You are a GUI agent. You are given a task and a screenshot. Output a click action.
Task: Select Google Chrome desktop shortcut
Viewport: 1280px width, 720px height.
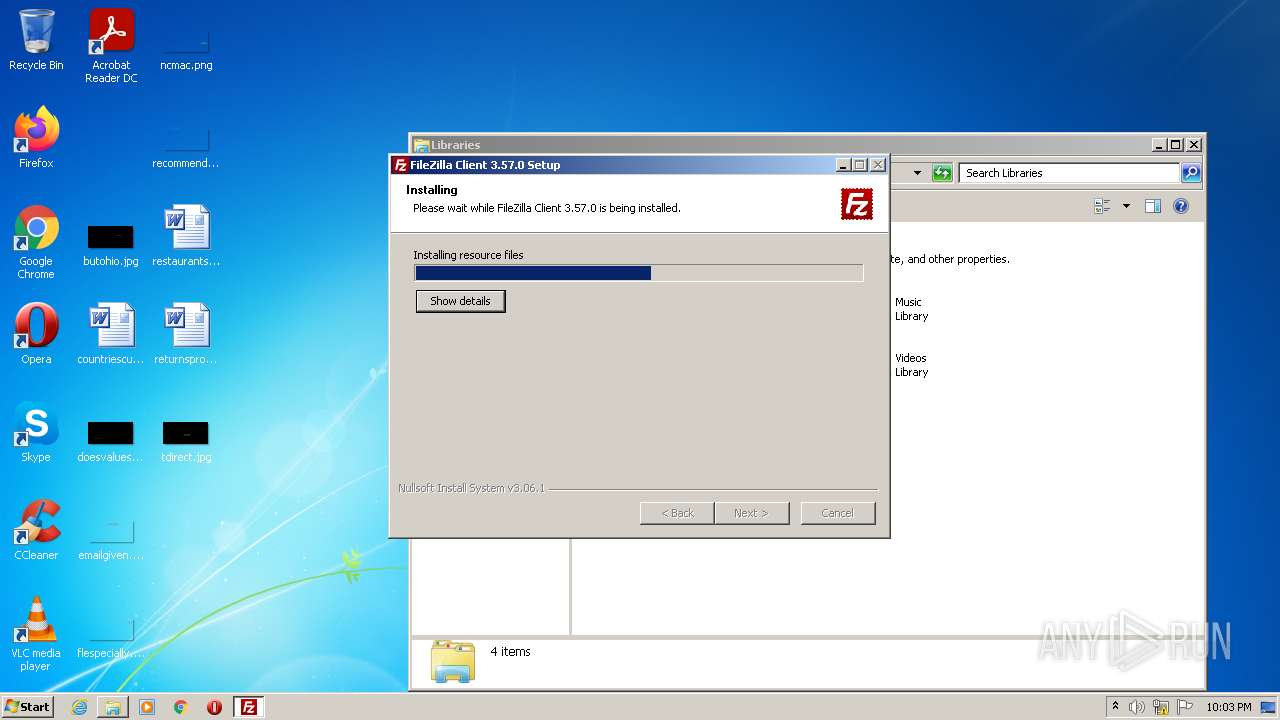tap(36, 242)
